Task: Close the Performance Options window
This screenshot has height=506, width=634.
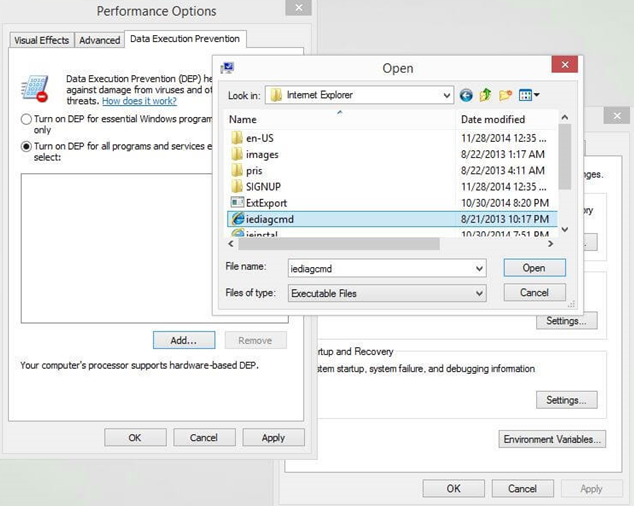Action: (298, 8)
